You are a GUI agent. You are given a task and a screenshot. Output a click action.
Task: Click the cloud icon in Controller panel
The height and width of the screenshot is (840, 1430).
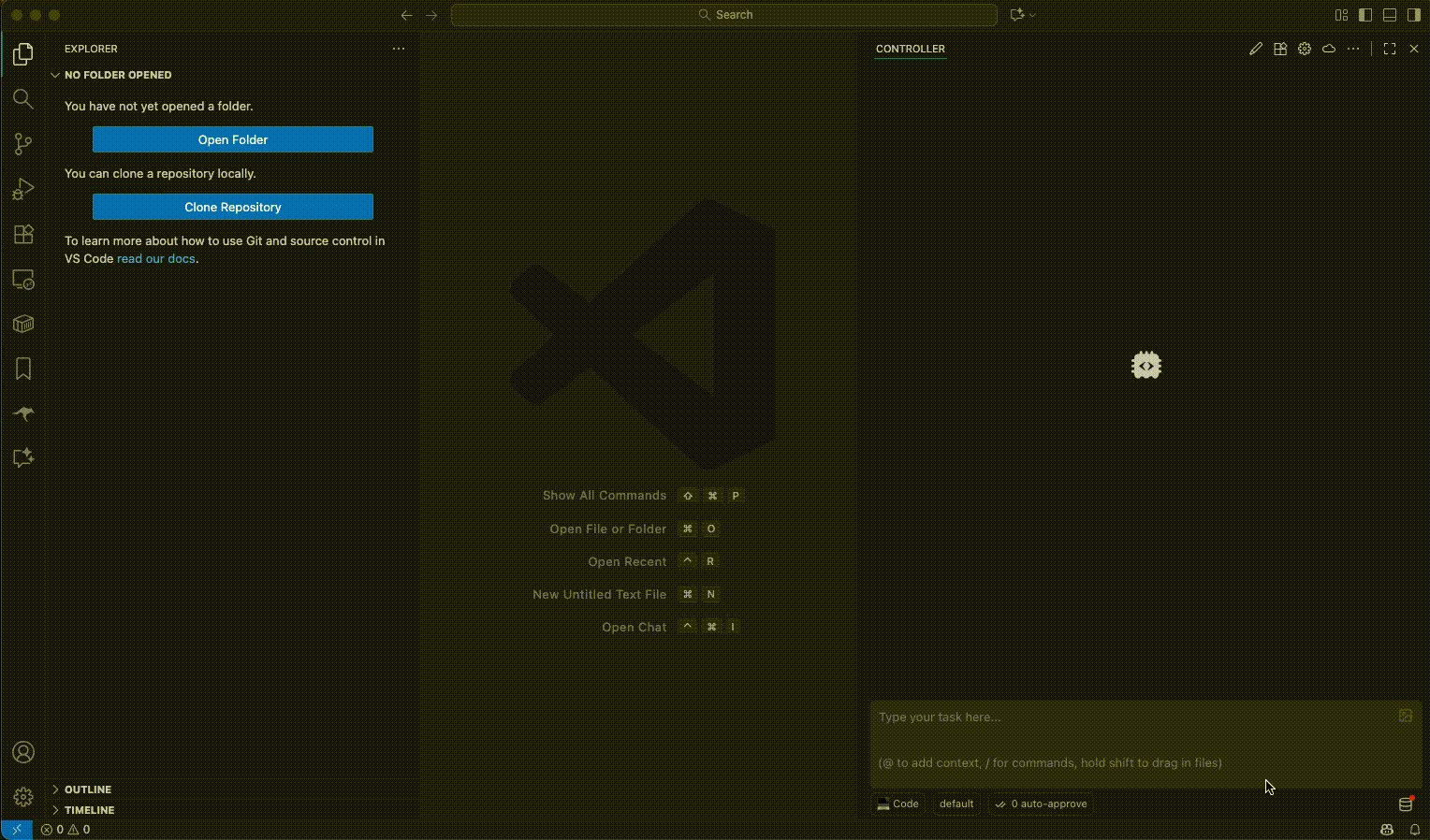[1329, 49]
